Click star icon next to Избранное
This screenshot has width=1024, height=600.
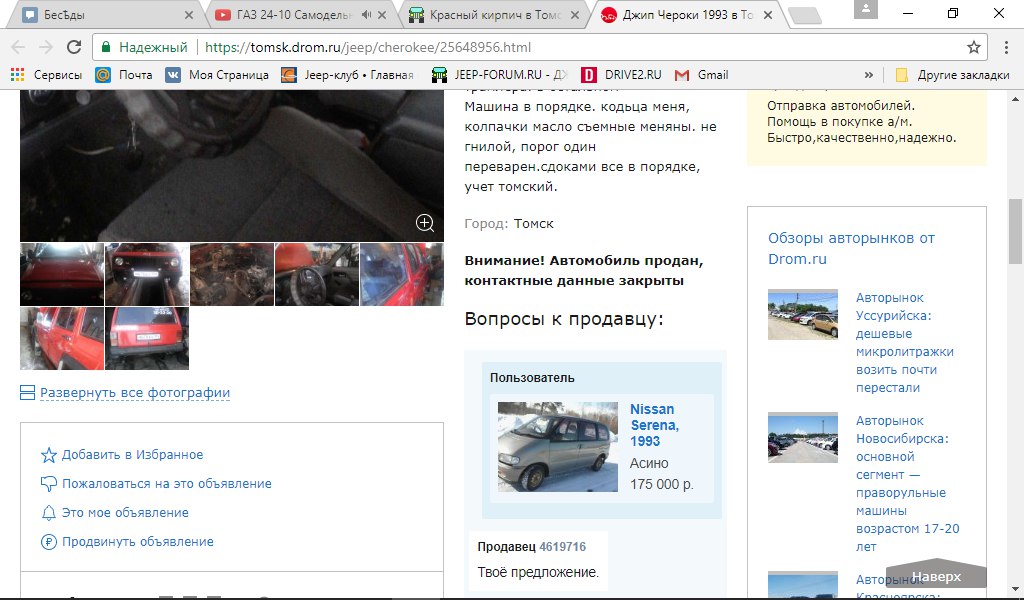pos(49,455)
